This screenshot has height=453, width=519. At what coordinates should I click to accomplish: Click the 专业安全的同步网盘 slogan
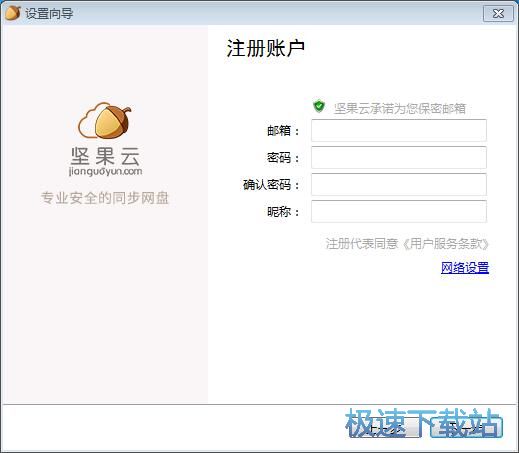105,198
